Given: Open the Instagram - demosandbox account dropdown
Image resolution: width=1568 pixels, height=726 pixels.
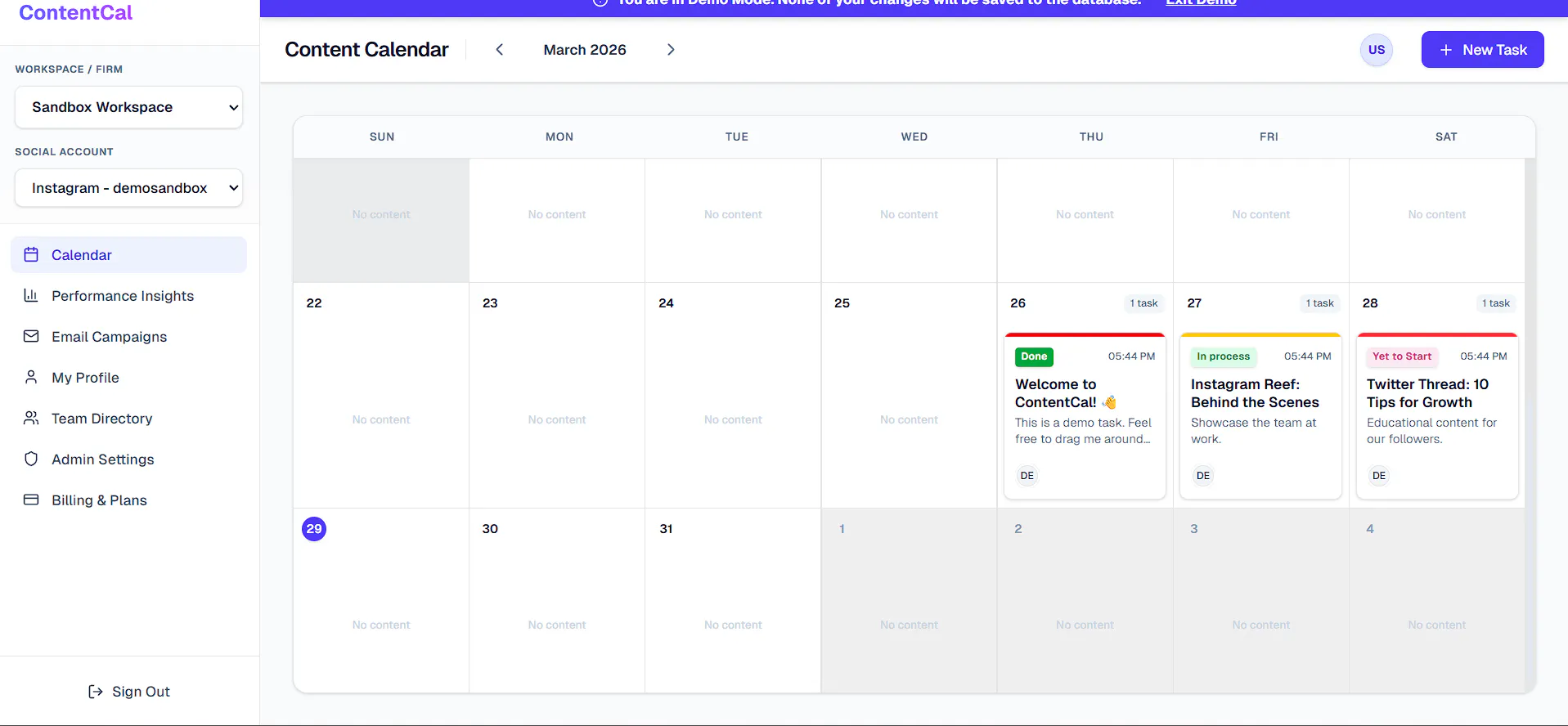Looking at the screenshot, I should pos(128,188).
